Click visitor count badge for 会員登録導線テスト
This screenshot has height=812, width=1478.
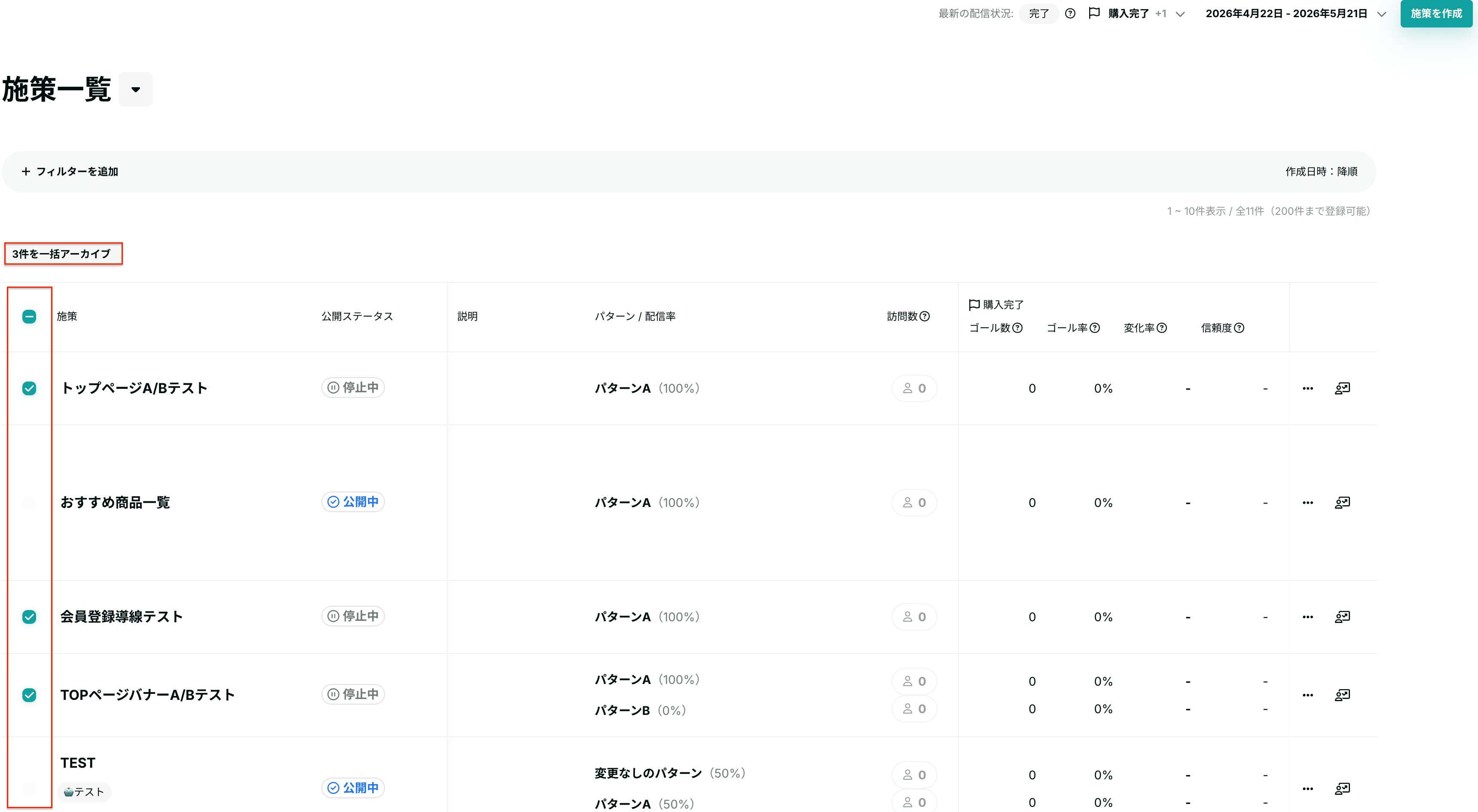coord(914,617)
